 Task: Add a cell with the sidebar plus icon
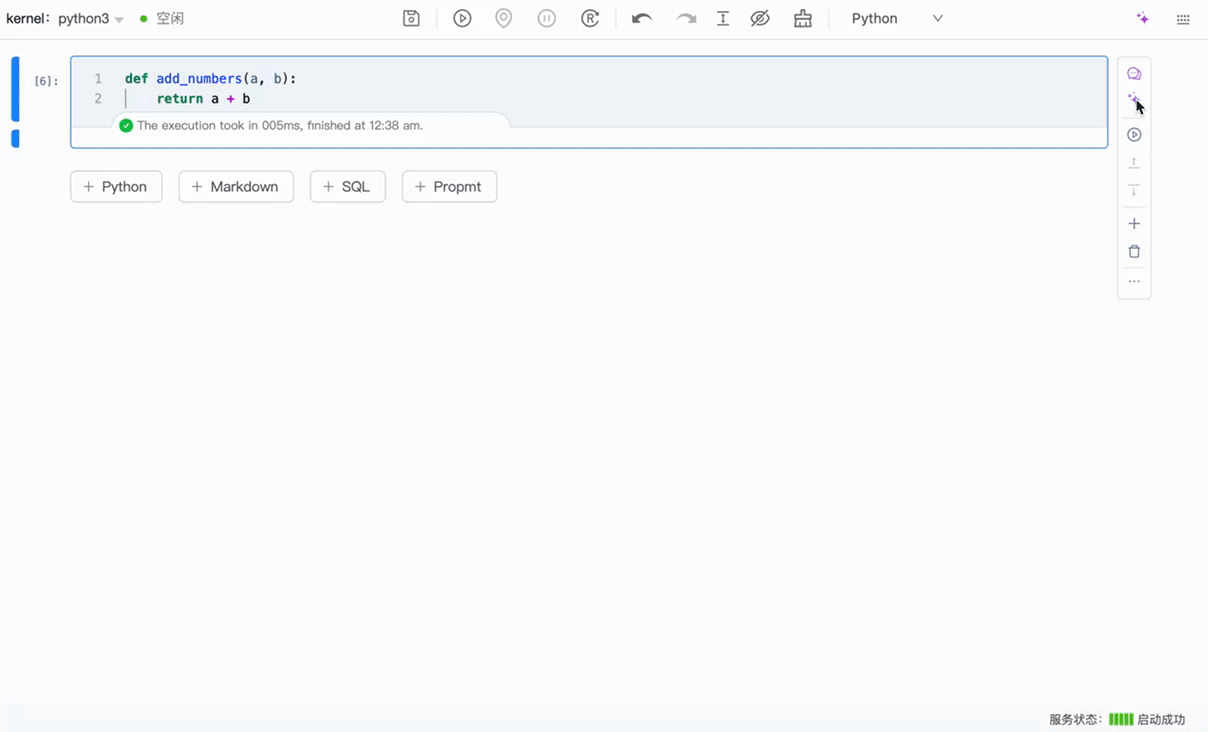(x=1134, y=224)
